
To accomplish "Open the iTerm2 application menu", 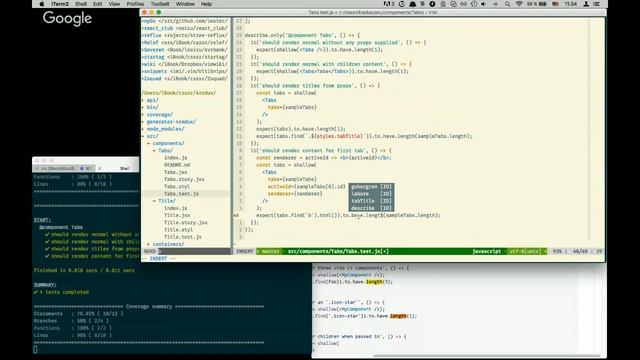I will (x=60, y=4).
